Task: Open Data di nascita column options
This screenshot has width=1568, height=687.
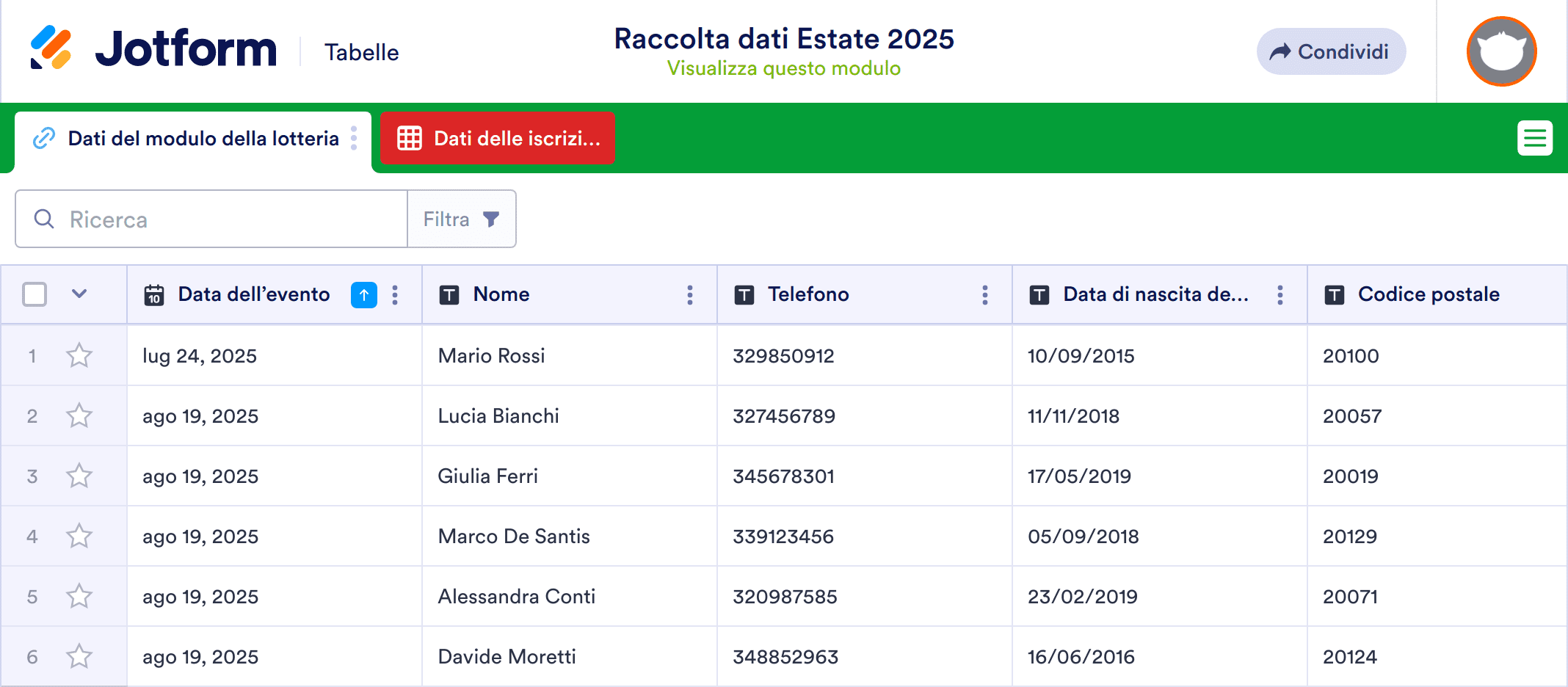Action: click(1280, 295)
